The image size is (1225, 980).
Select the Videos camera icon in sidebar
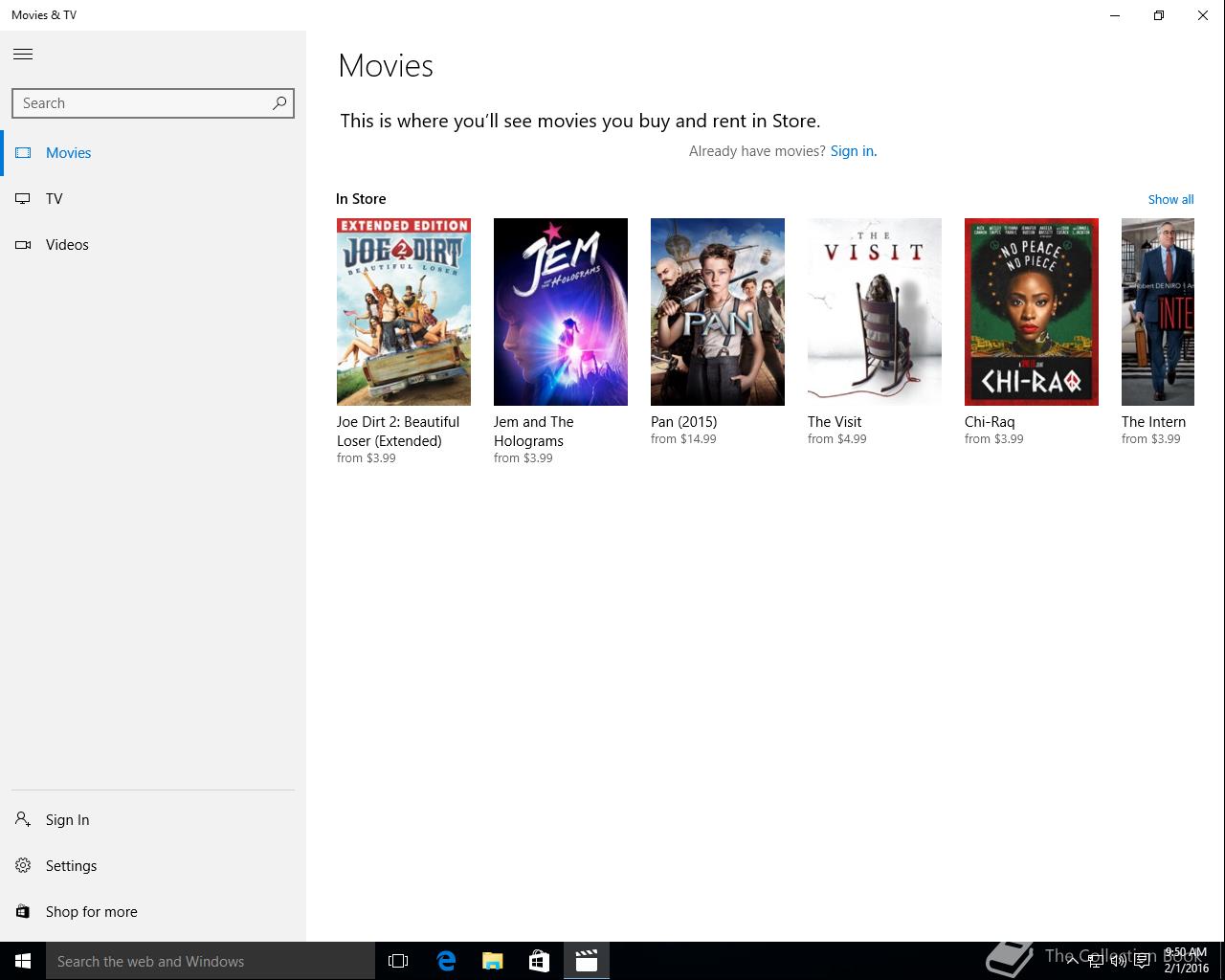23,245
